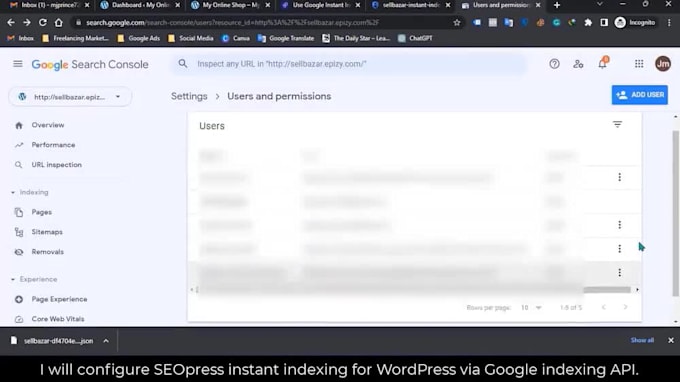Open options menu for first user row
The height and width of the screenshot is (382, 680).
coord(619,177)
